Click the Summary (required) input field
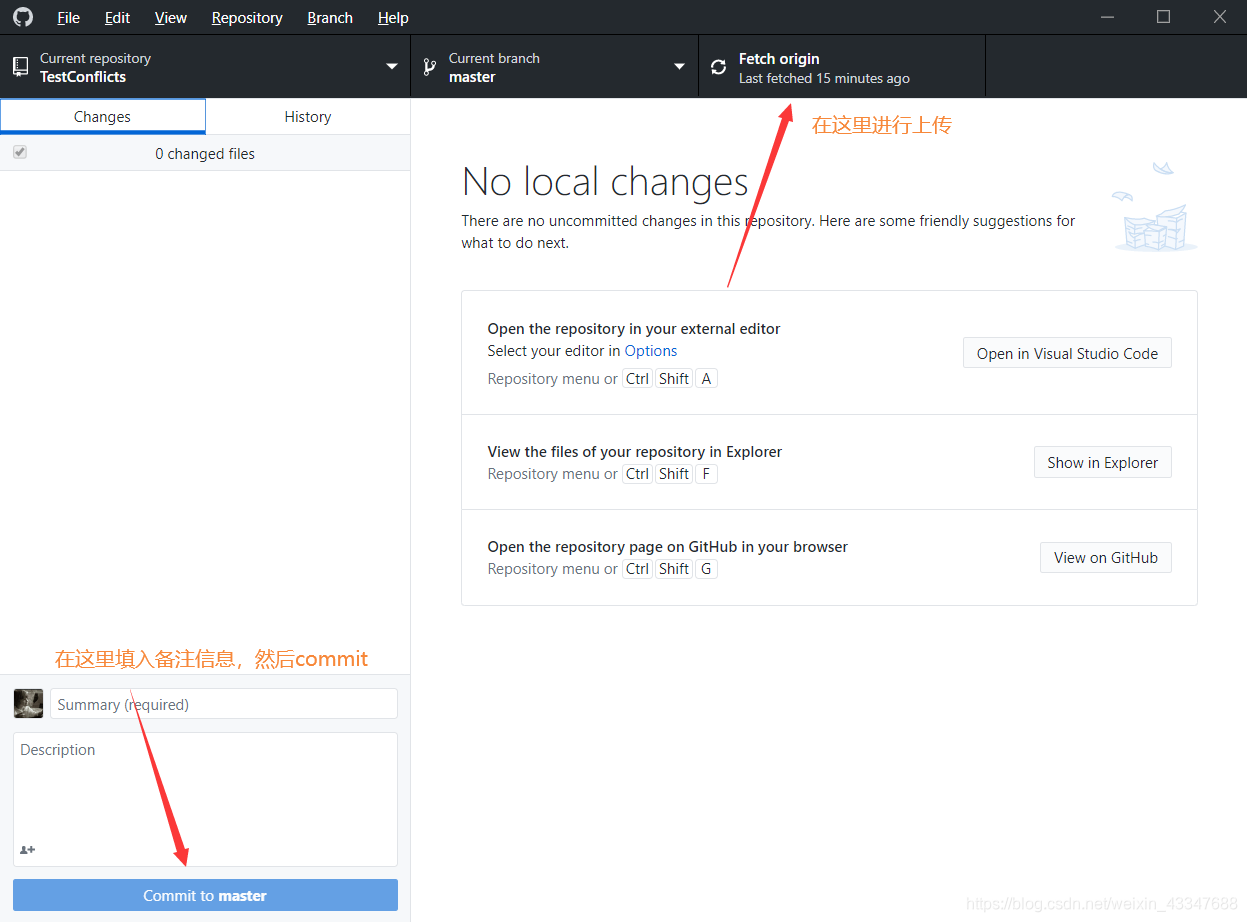 [224, 703]
